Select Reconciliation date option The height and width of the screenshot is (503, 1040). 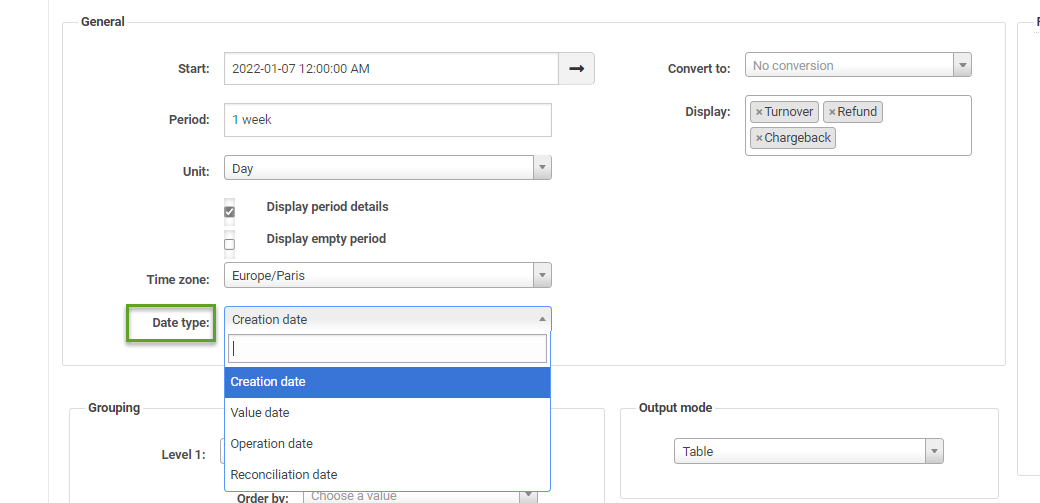(x=387, y=474)
